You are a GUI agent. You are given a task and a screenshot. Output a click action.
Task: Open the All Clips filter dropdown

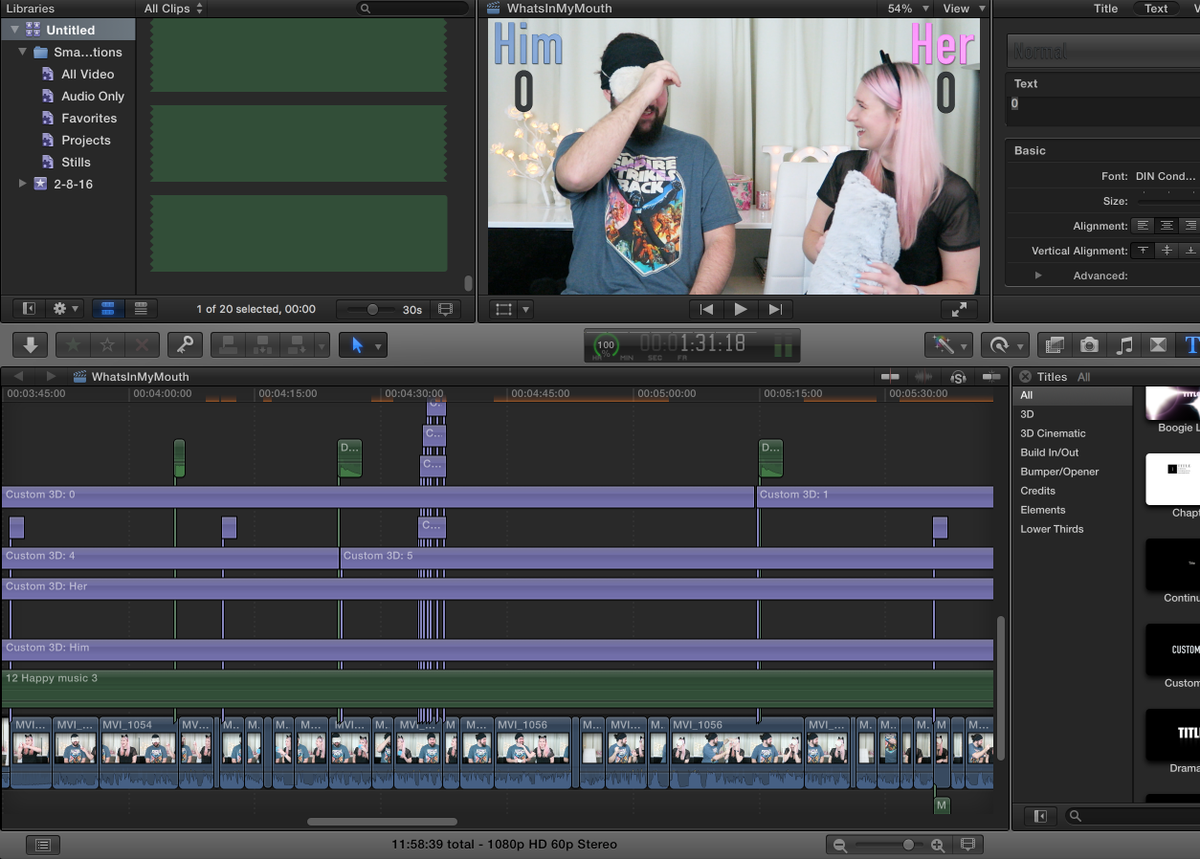point(173,8)
